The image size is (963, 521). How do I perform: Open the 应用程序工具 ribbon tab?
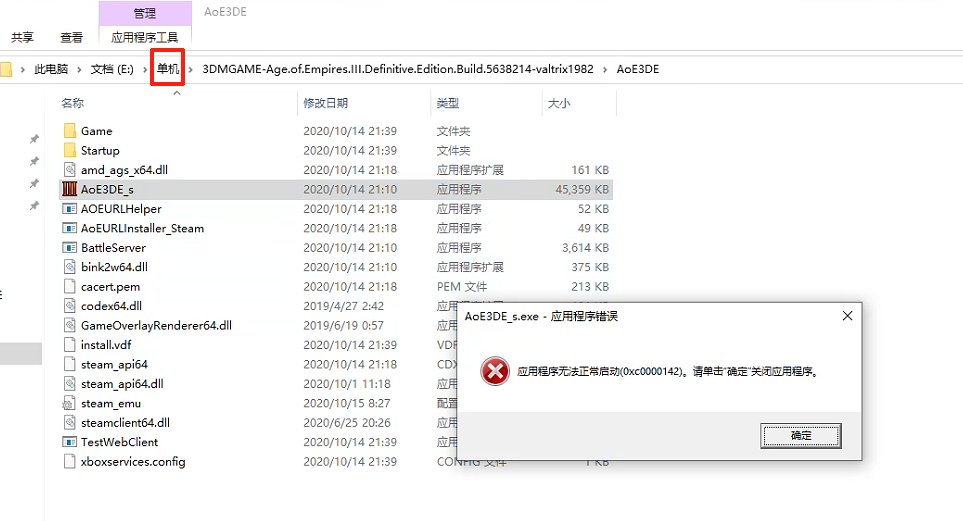coord(144,37)
